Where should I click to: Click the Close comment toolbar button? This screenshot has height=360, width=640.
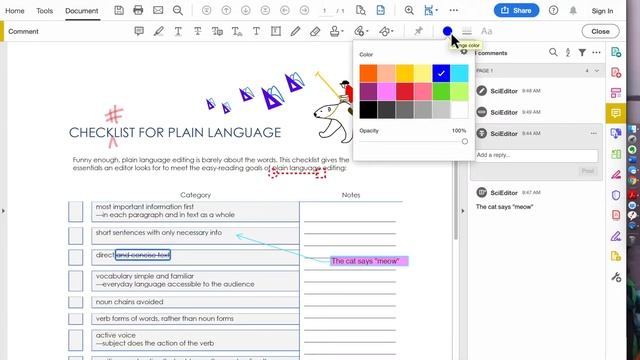coord(600,31)
